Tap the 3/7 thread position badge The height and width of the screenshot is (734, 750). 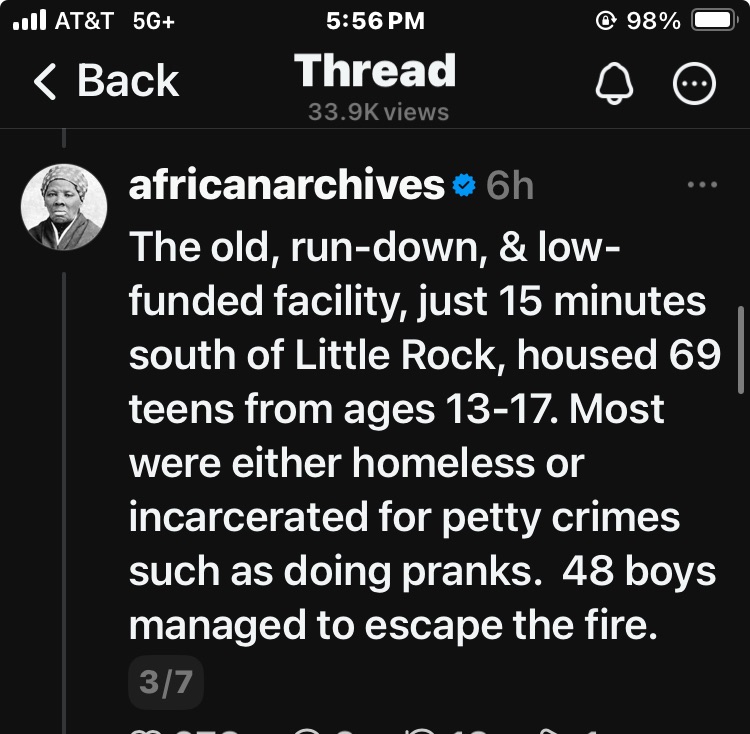pos(166,683)
